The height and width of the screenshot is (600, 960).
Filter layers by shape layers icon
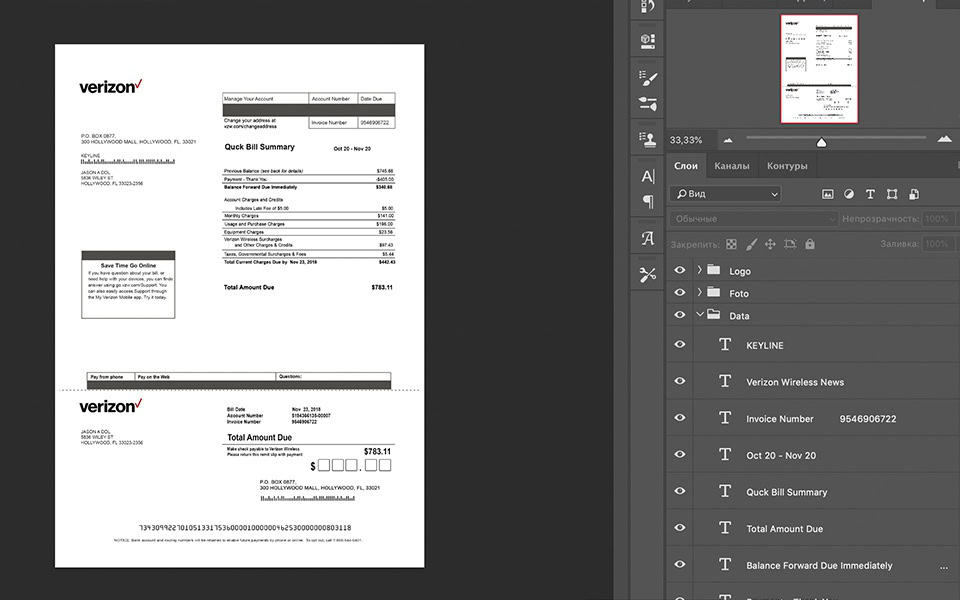pos(892,194)
